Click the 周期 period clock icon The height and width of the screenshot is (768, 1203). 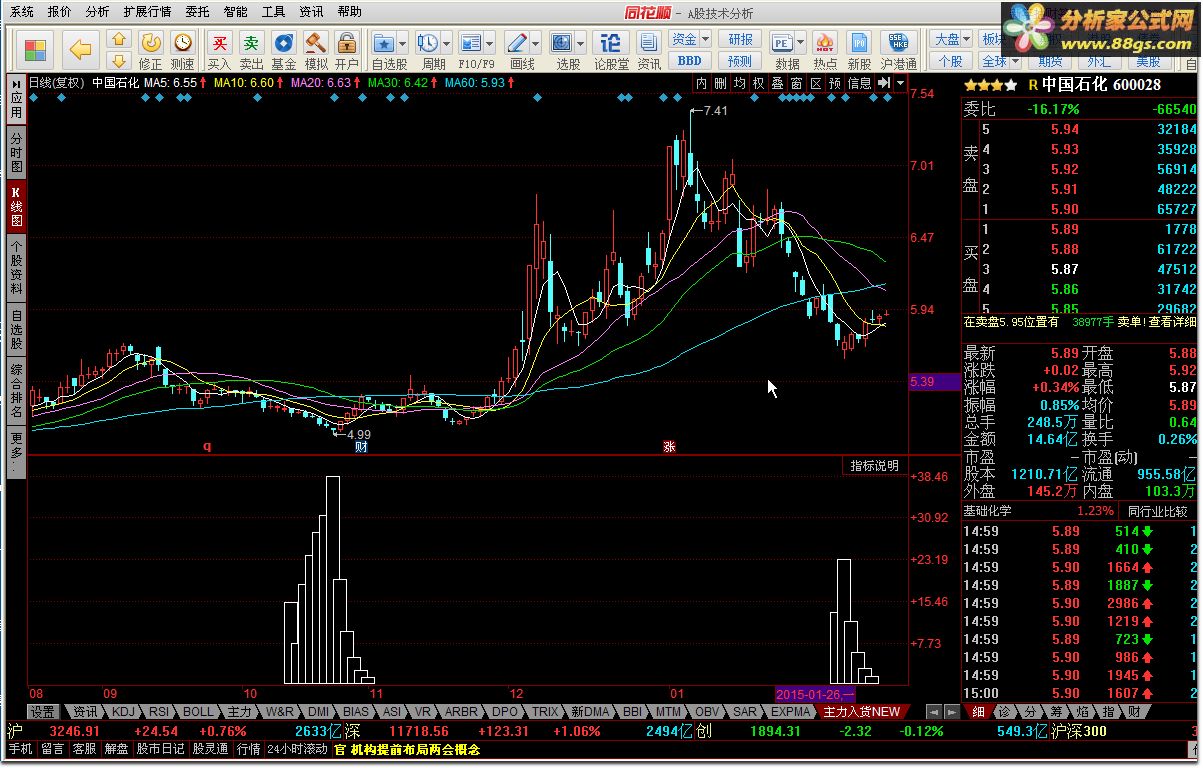[x=427, y=43]
